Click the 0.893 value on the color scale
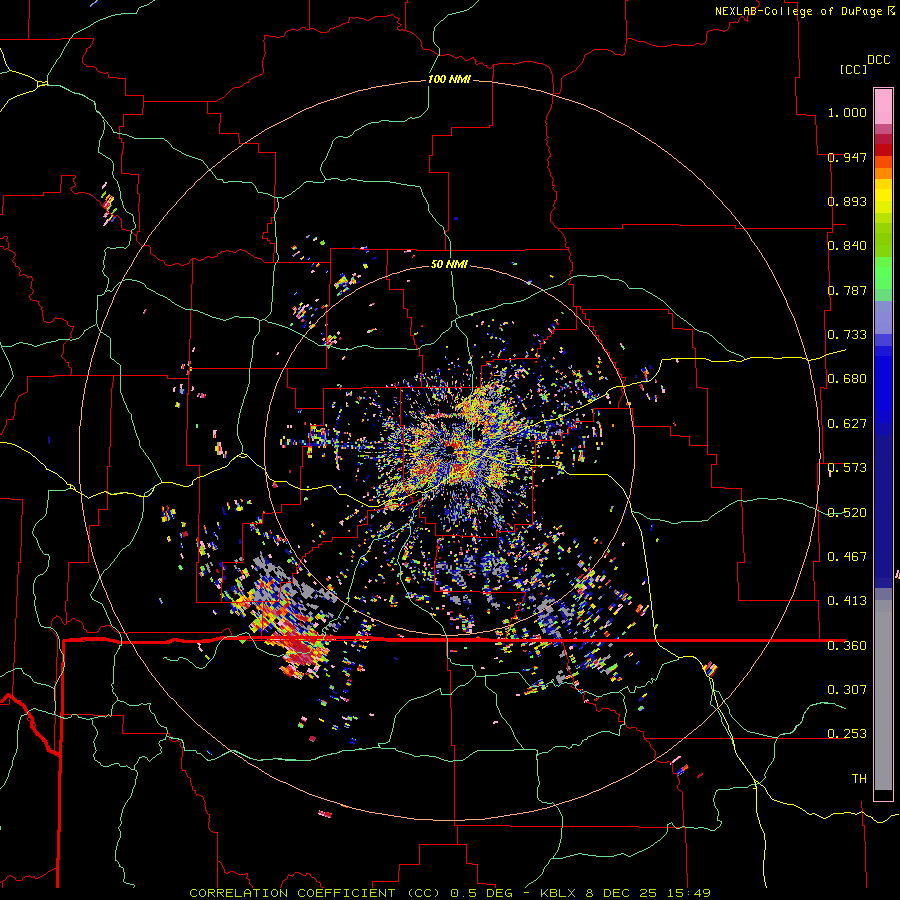 (x=847, y=201)
